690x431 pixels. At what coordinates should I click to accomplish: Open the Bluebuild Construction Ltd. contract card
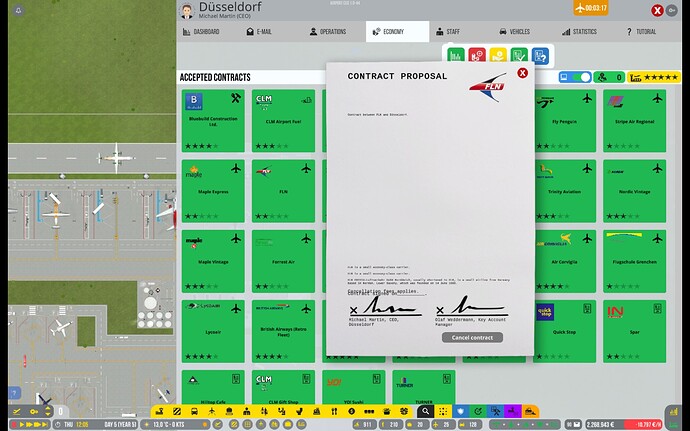click(x=213, y=121)
